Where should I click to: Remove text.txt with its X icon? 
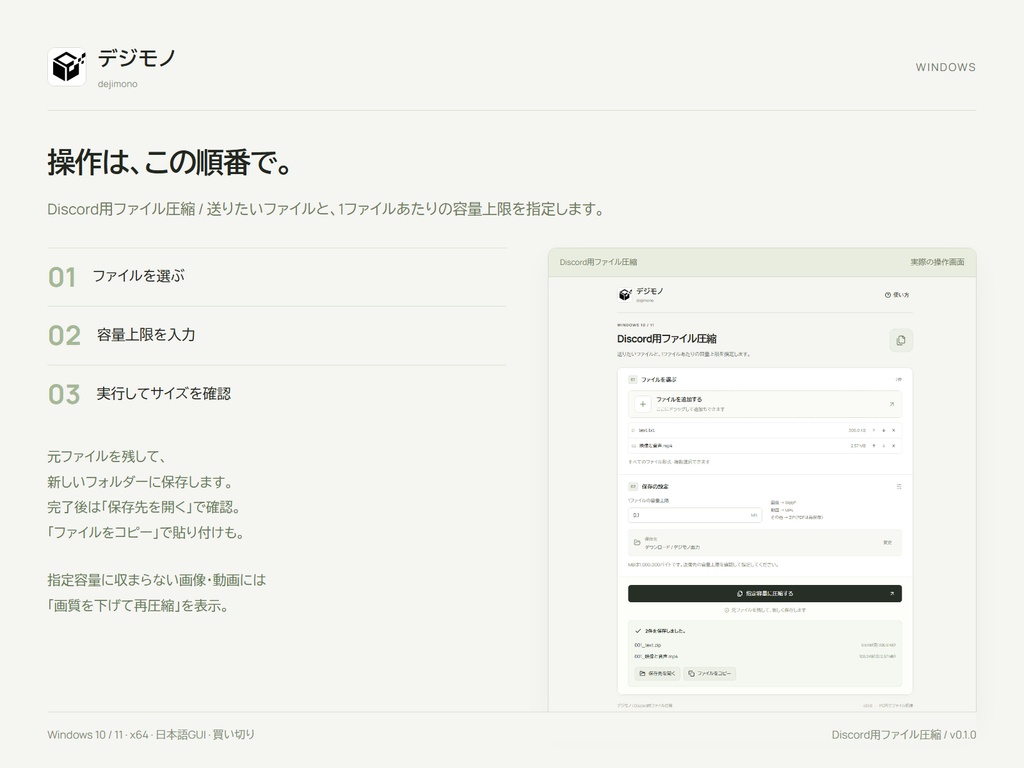coord(893,430)
